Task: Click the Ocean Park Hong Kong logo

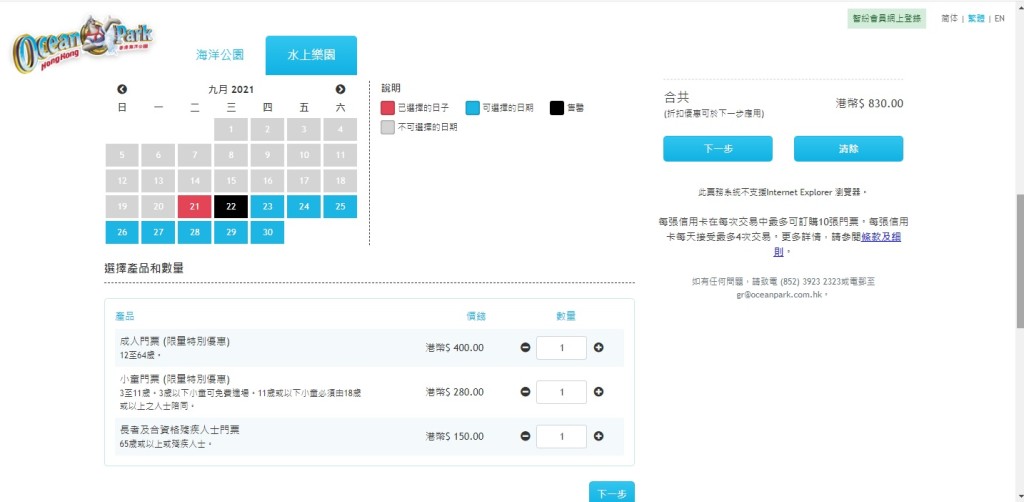Action: coord(82,44)
